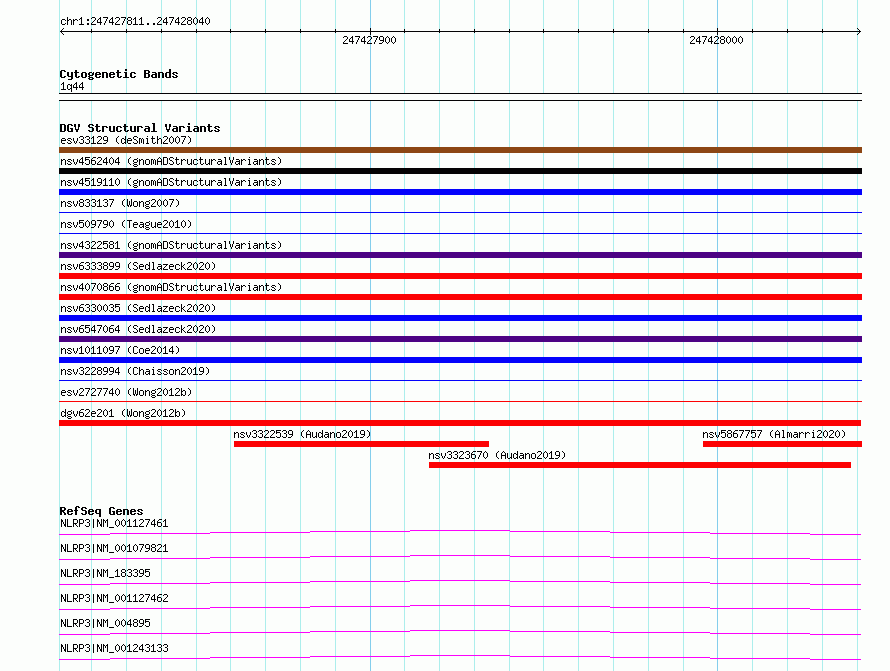Select the black nsv4562404 gnomAD variant bar
The image size is (890, 671).
click(460, 171)
